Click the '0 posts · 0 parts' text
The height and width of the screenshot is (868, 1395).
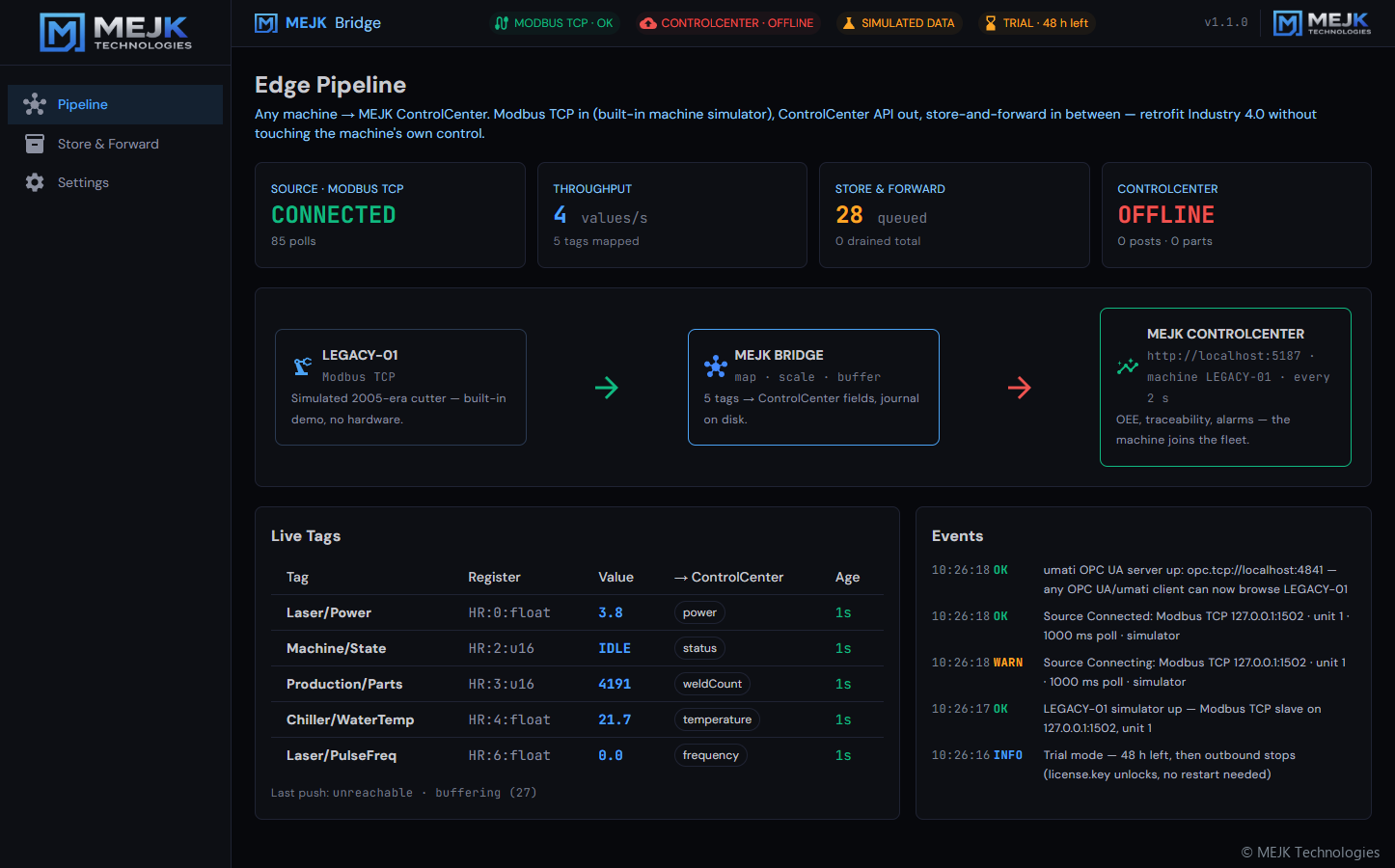(x=1164, y=241)
